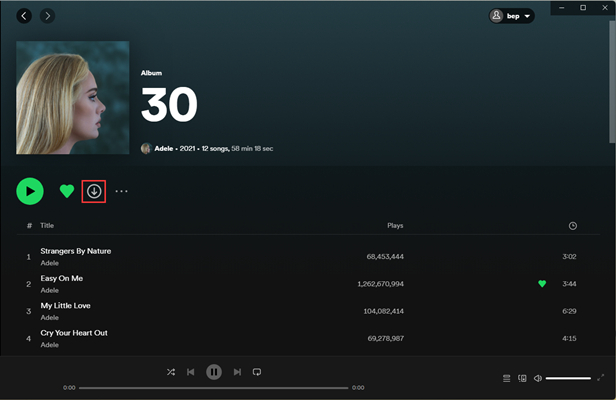Click the vertical scrollbar on the right
The height and width of the screenshot is (400, 616).
pos(612,82)
